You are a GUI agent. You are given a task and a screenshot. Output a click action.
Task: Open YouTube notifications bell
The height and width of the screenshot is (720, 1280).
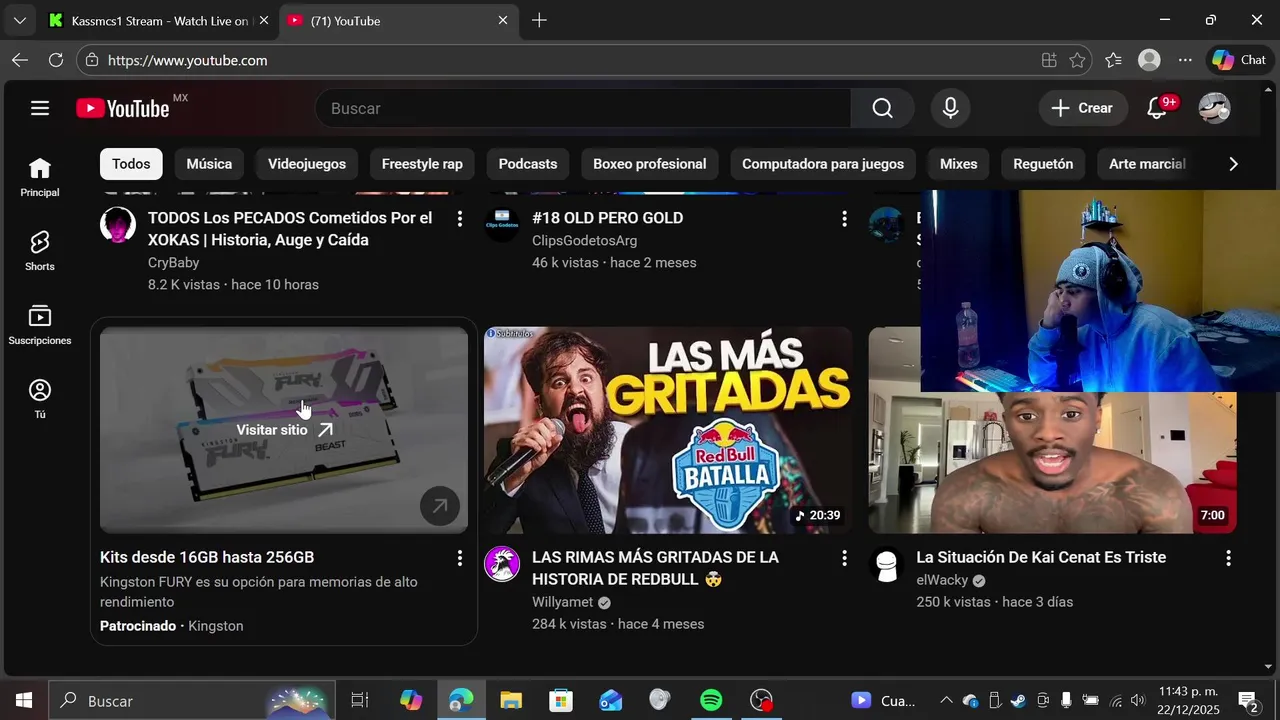click(1157, 108)
